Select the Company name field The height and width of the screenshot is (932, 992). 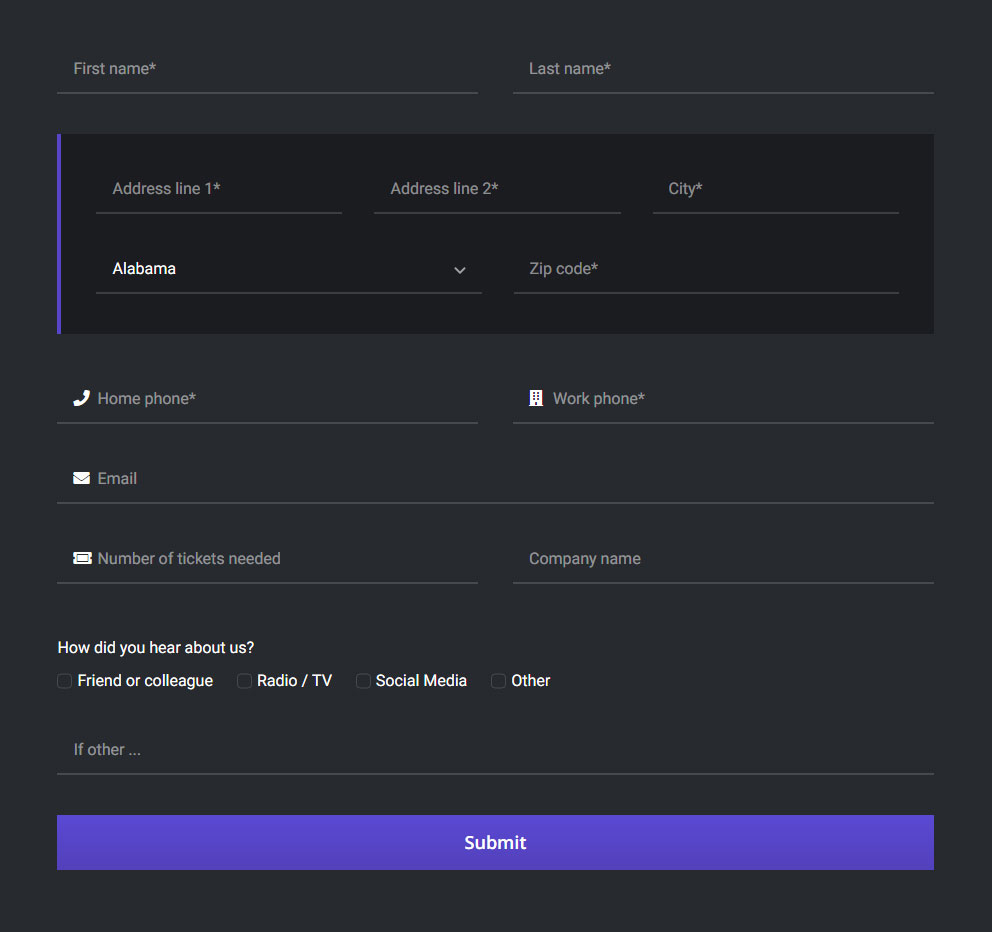[x=722, y=559]
